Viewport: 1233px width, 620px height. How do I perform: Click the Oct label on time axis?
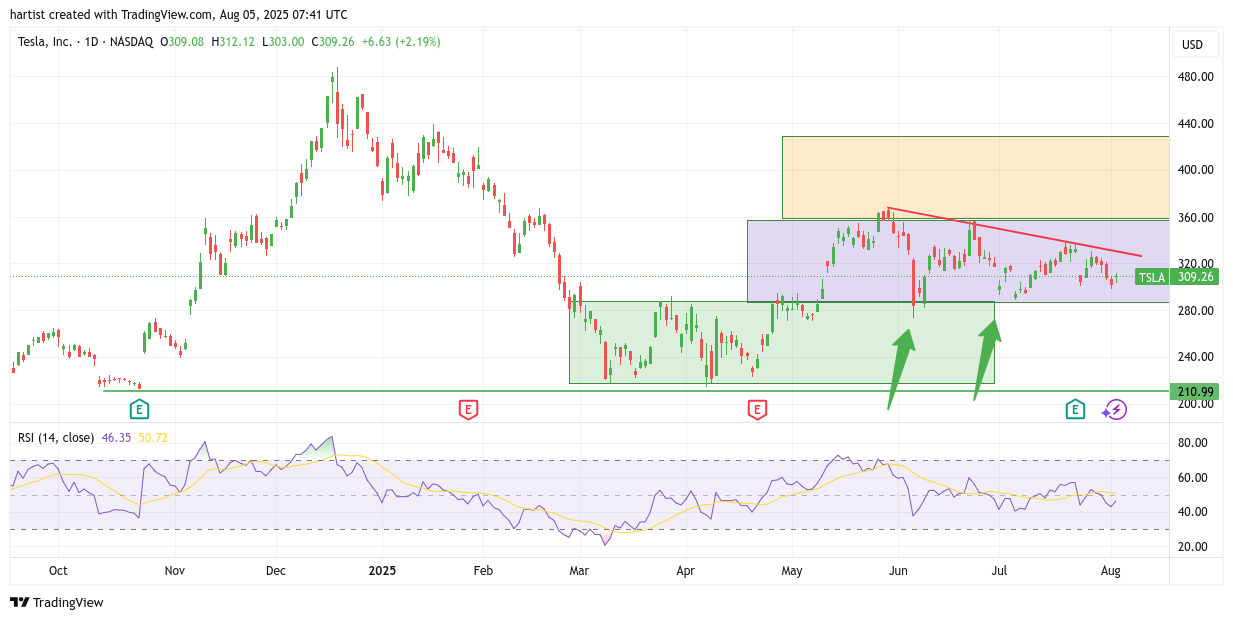[x=58, y=571]
